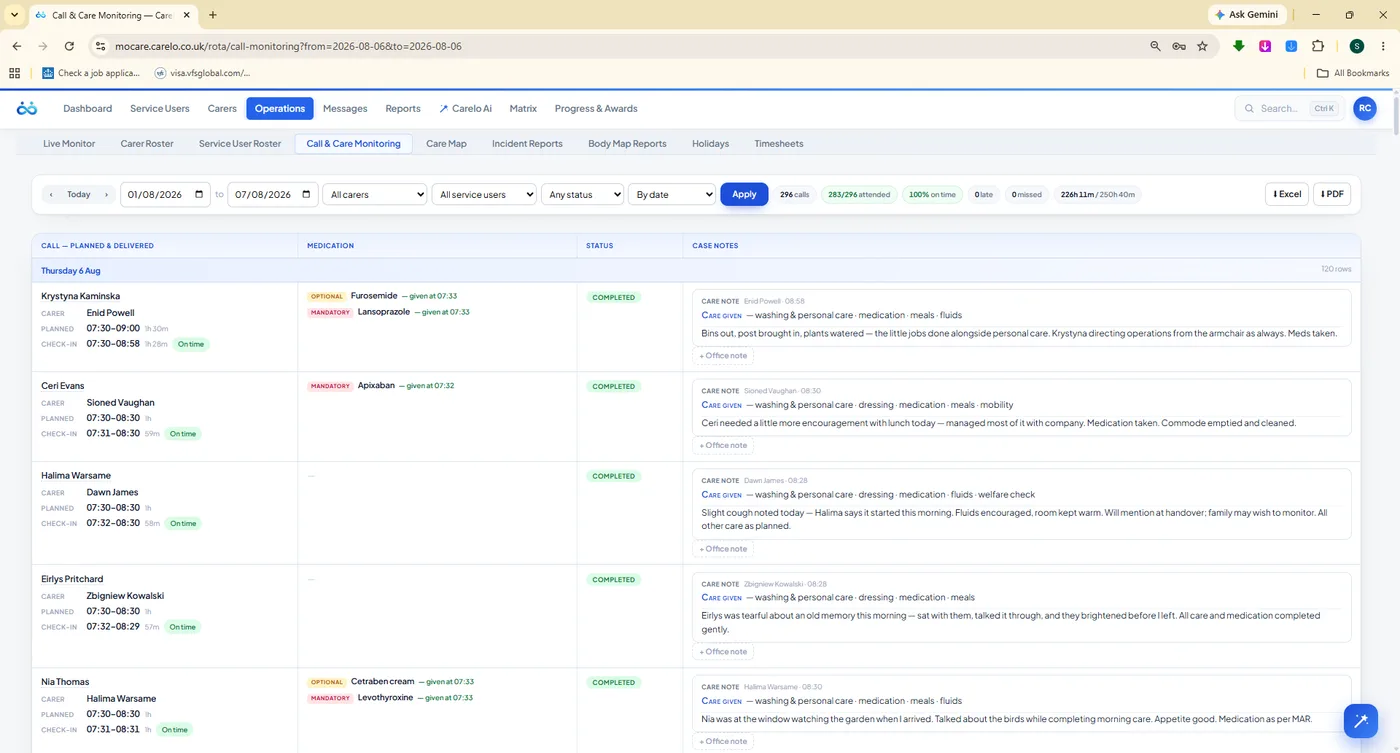This screenshot has height=753, width=1400.
Task: Open the Reports menu item
Action: [403, 108]
